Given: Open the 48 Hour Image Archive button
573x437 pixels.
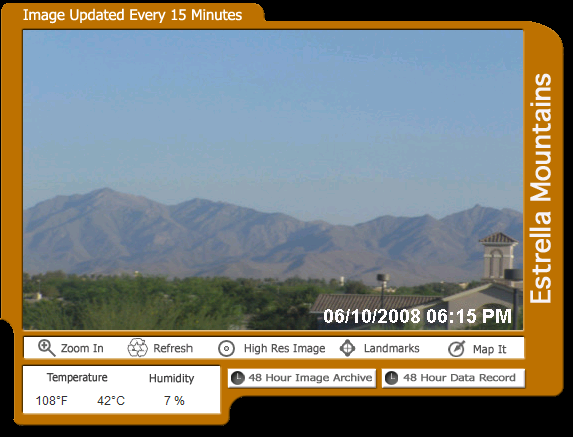Looking at the screenshot, I should coord(302,378).
